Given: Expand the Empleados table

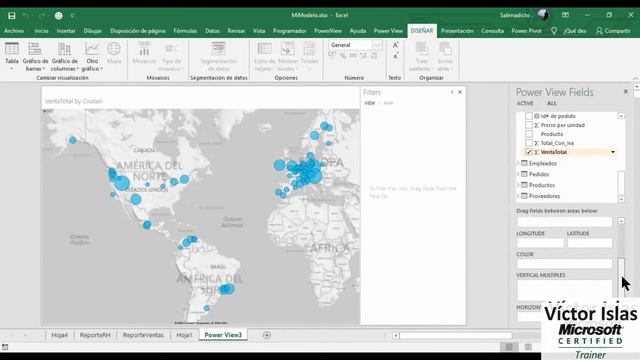Looking at the screenshot, I should 518,163.
